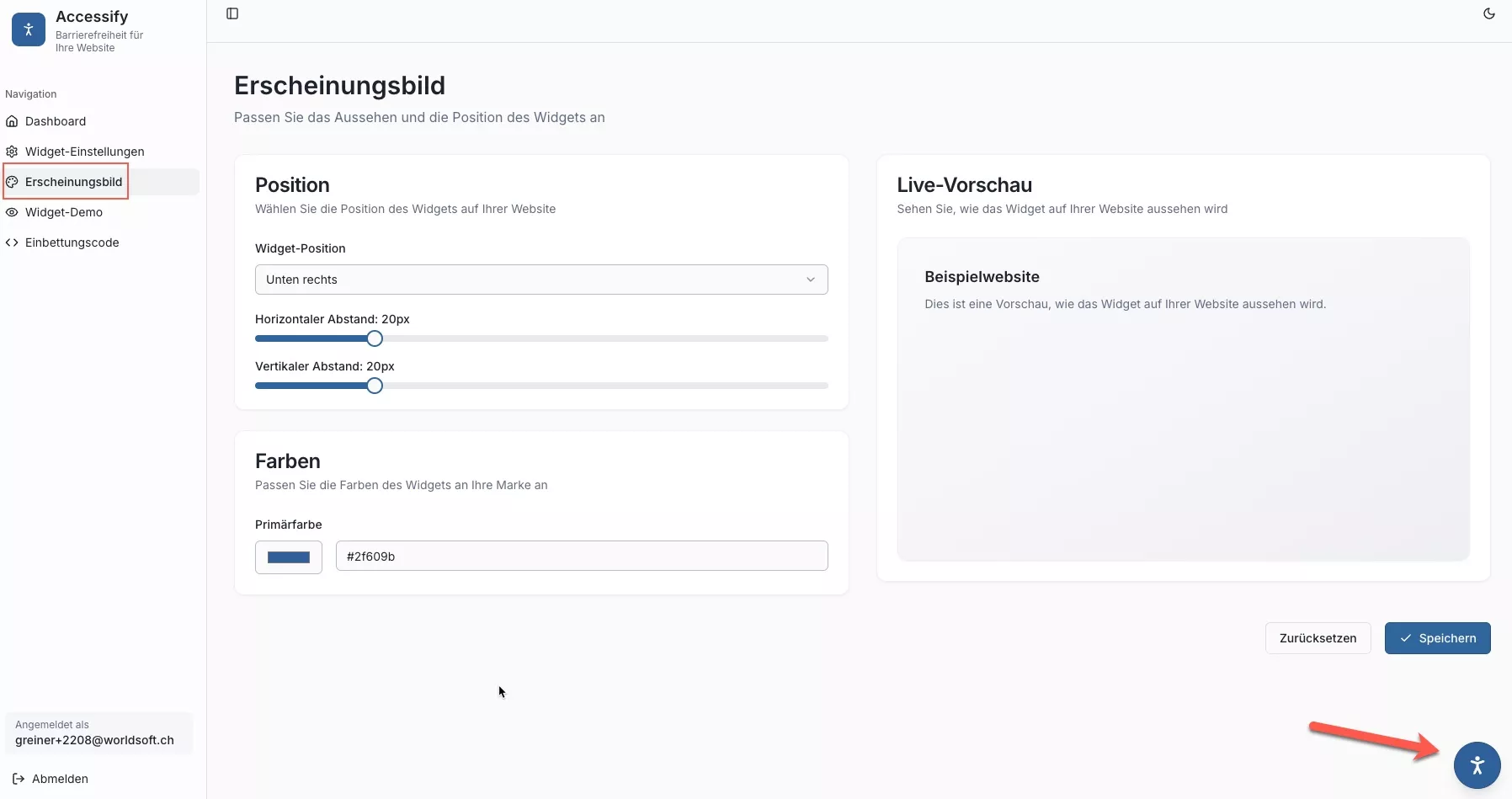Click the Widget-Demo eye icon
The image size is (1512, 799).
pyautogui.click(x=12, y=212)
